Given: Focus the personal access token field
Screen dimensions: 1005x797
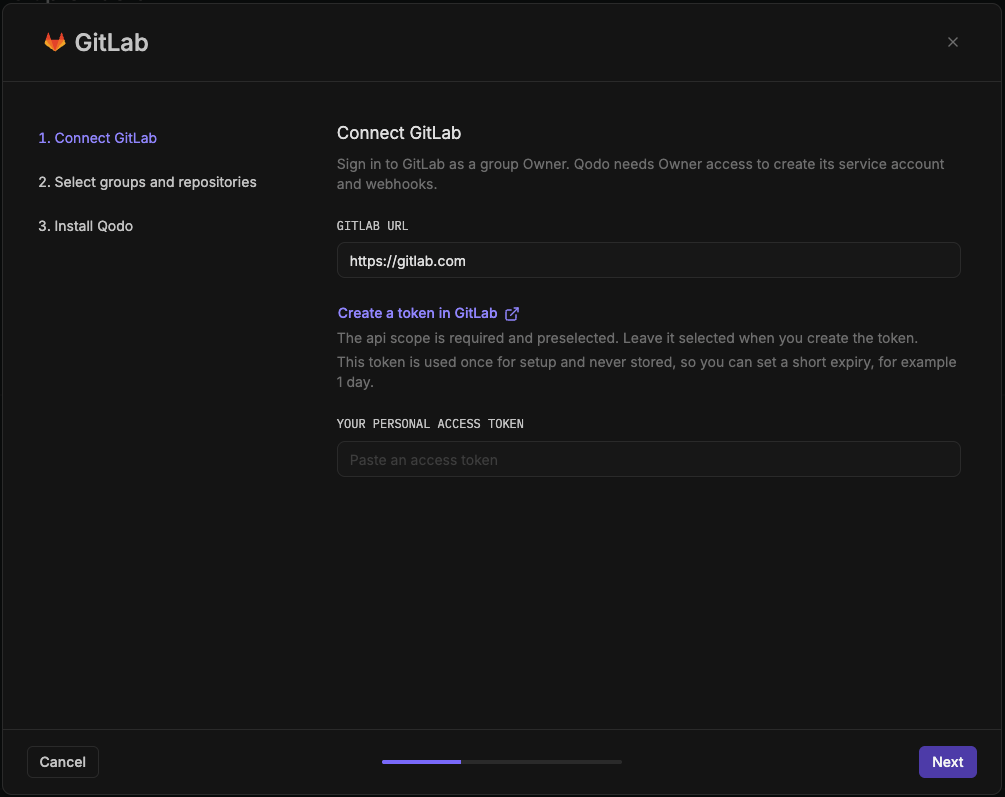Looking at the screenshot, I should click(648, 459).
